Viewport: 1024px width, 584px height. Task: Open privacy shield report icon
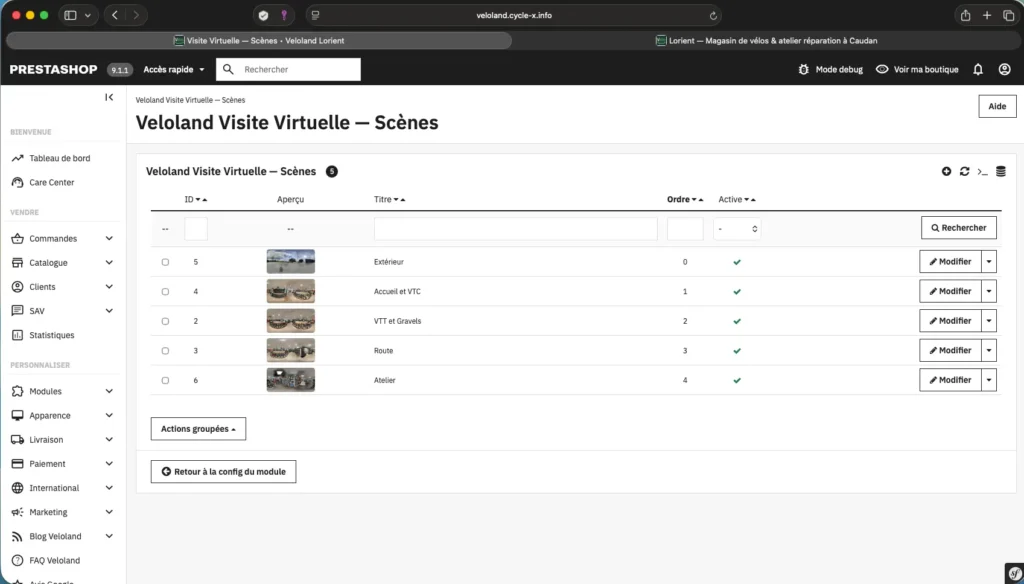tap(263, 16)
